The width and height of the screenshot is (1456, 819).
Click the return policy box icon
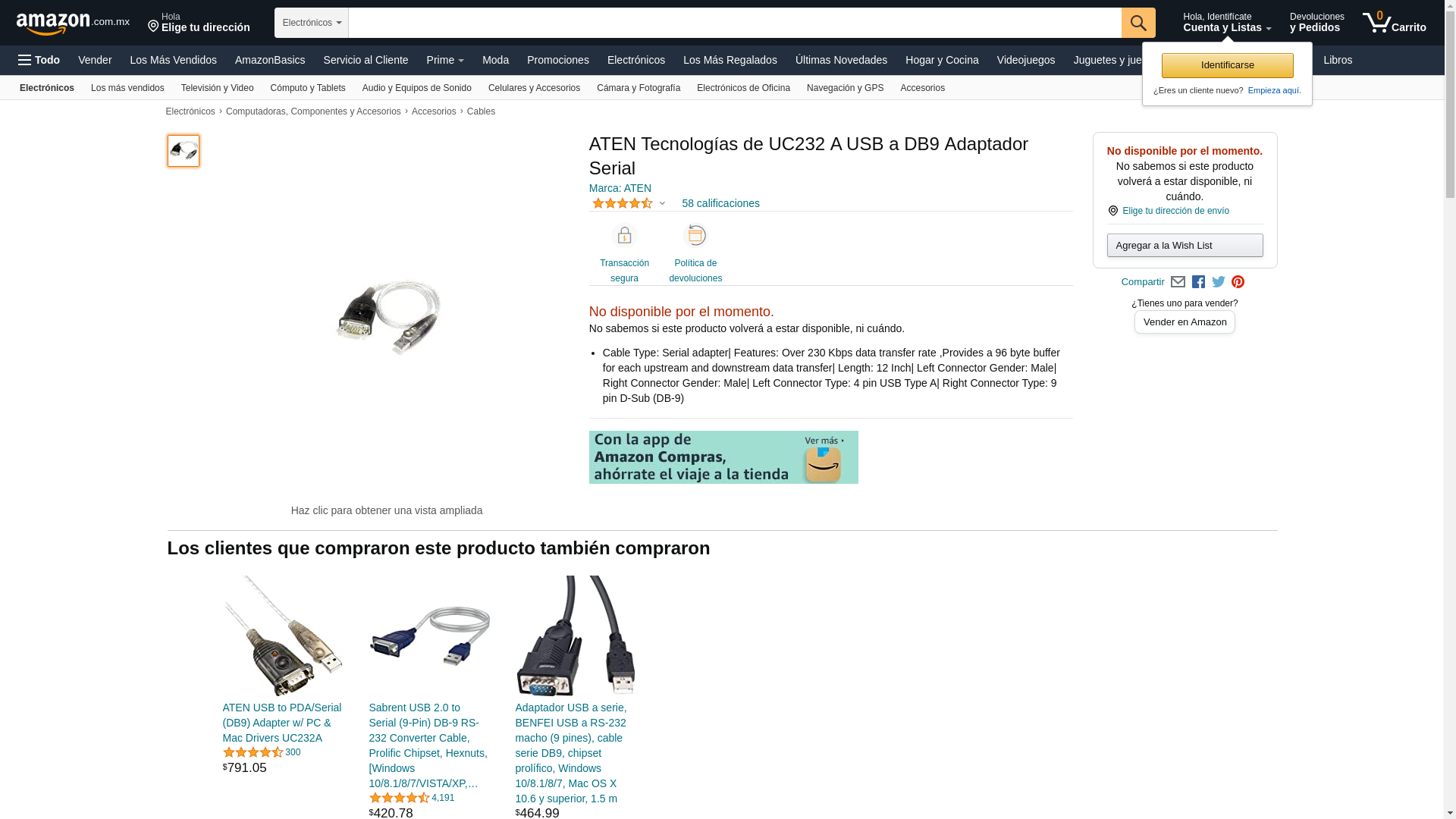(695, 236)
